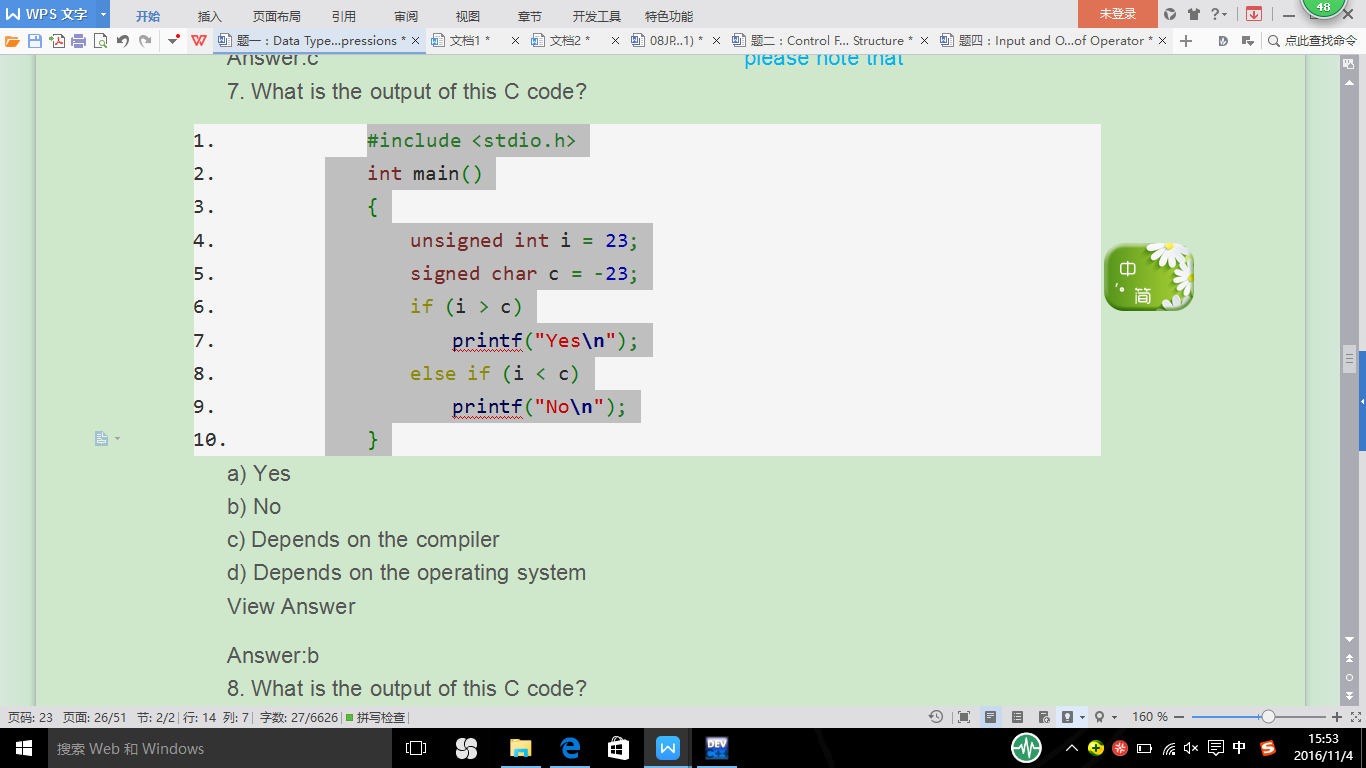Save the document with the floppy icon

(35, 41)
